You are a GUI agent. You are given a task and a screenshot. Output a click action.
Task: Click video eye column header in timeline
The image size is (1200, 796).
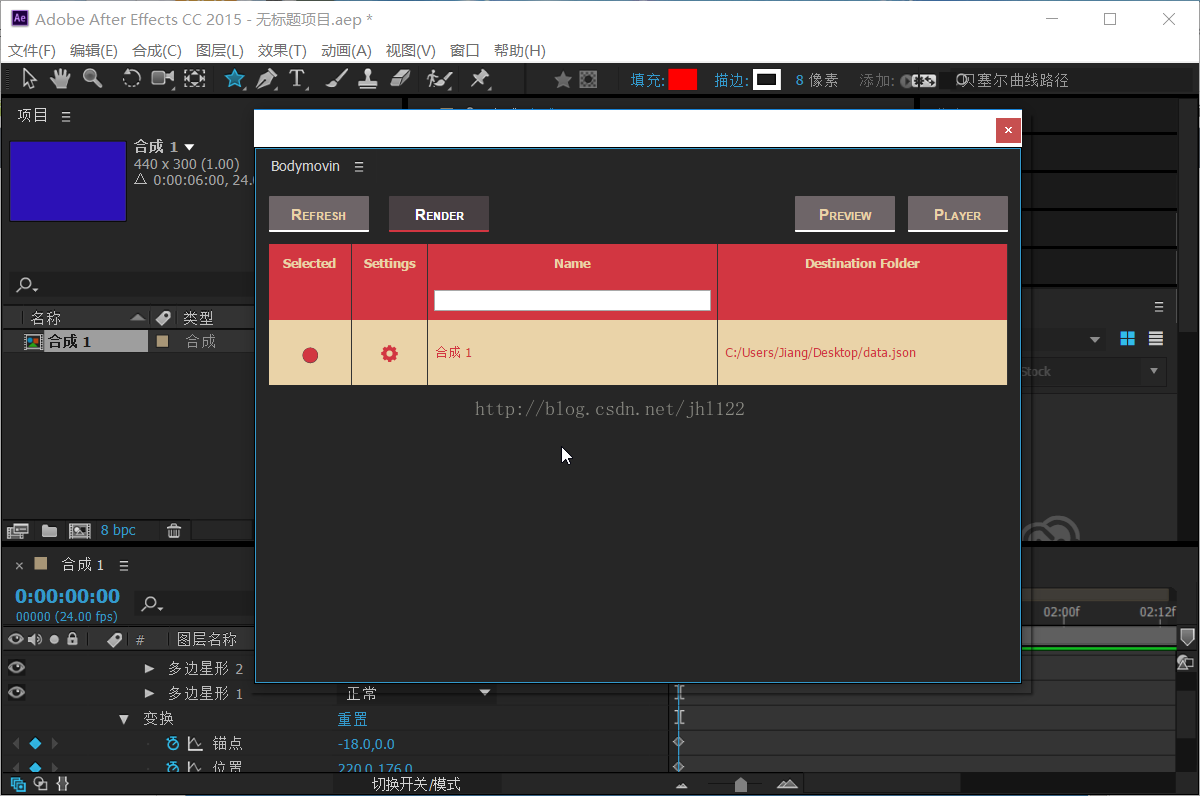(x=15, y=639)
